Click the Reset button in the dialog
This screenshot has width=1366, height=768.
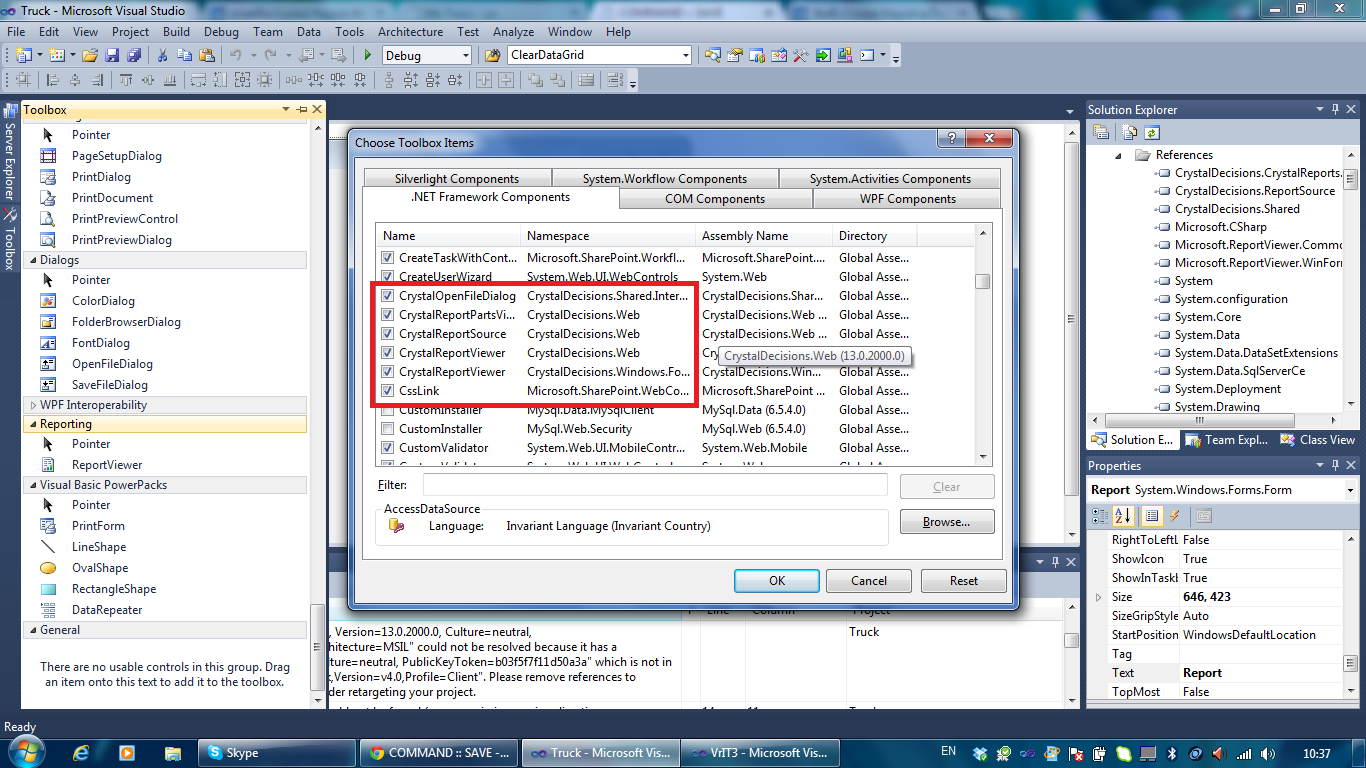pos(964,581)
